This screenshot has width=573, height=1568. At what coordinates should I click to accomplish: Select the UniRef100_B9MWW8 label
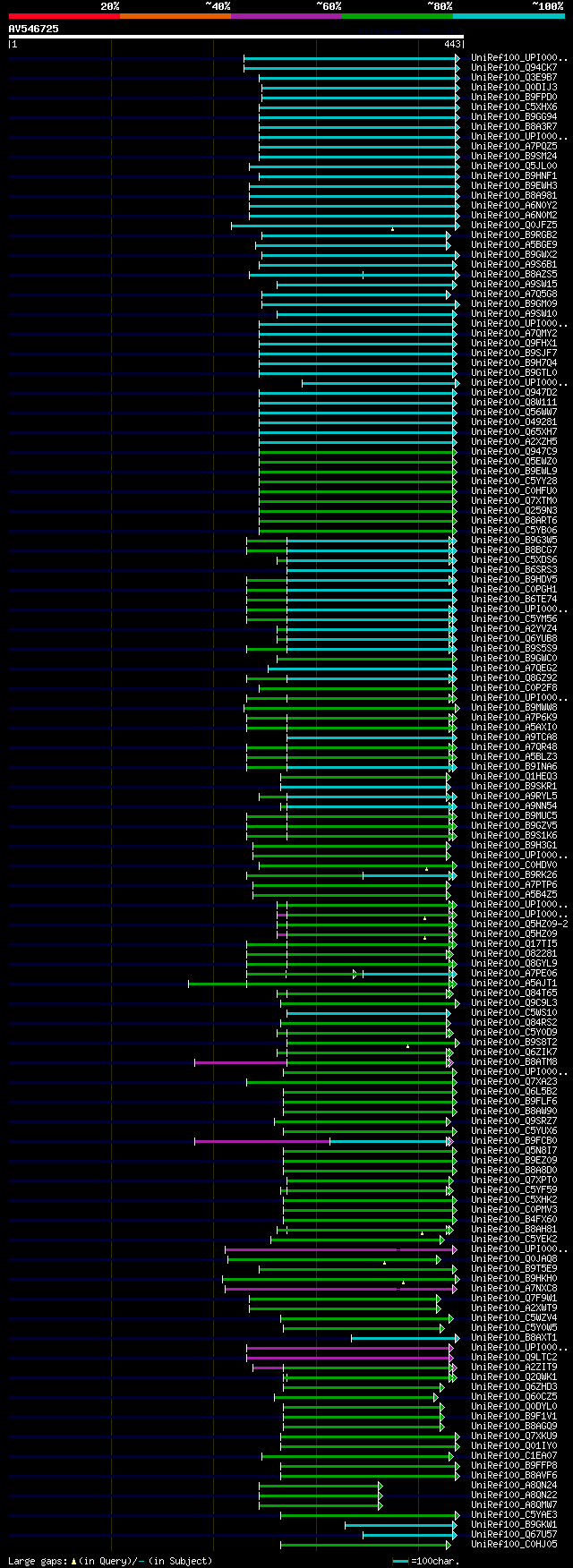514,707
